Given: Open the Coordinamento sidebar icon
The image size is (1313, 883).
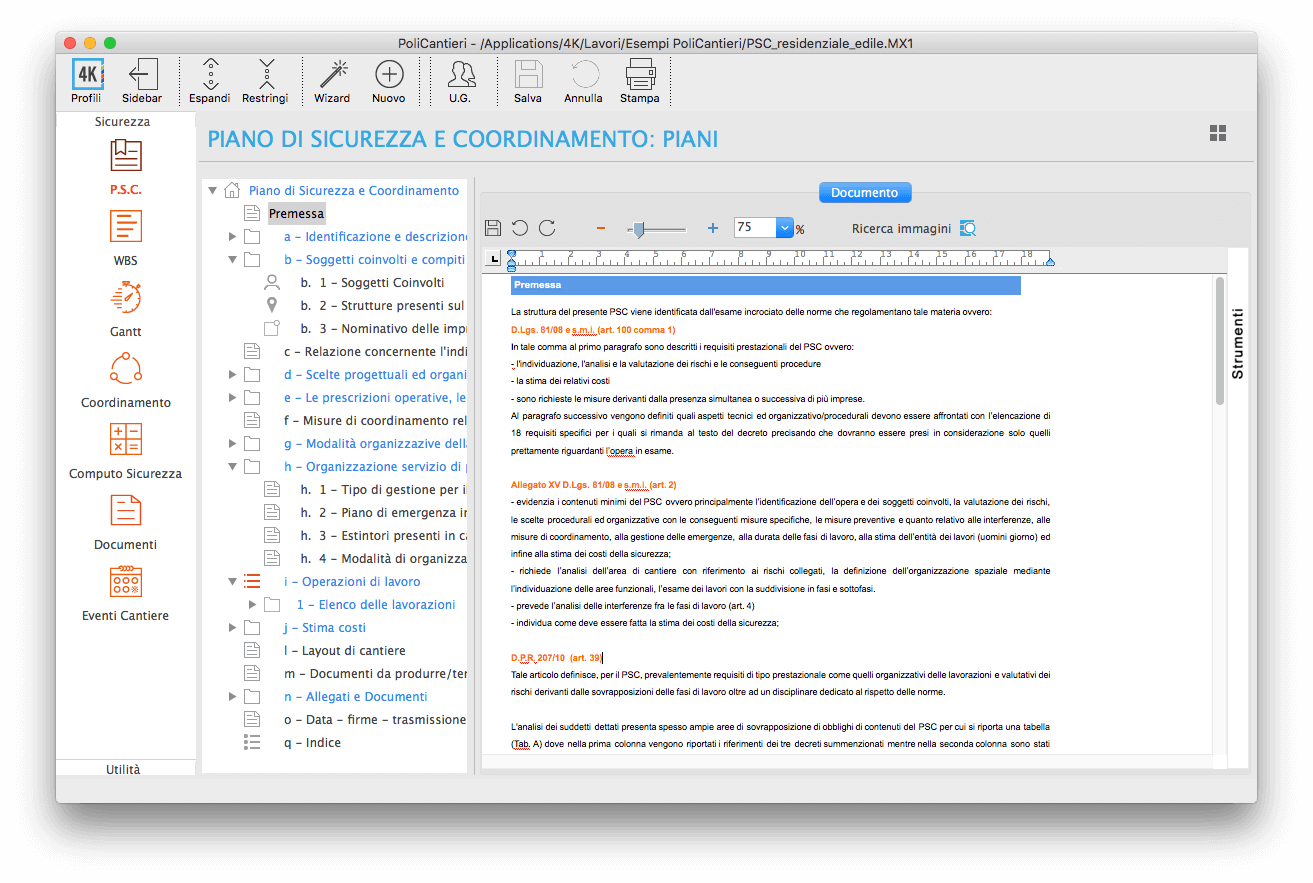Looking at the screenshot, I should (126, 369).
